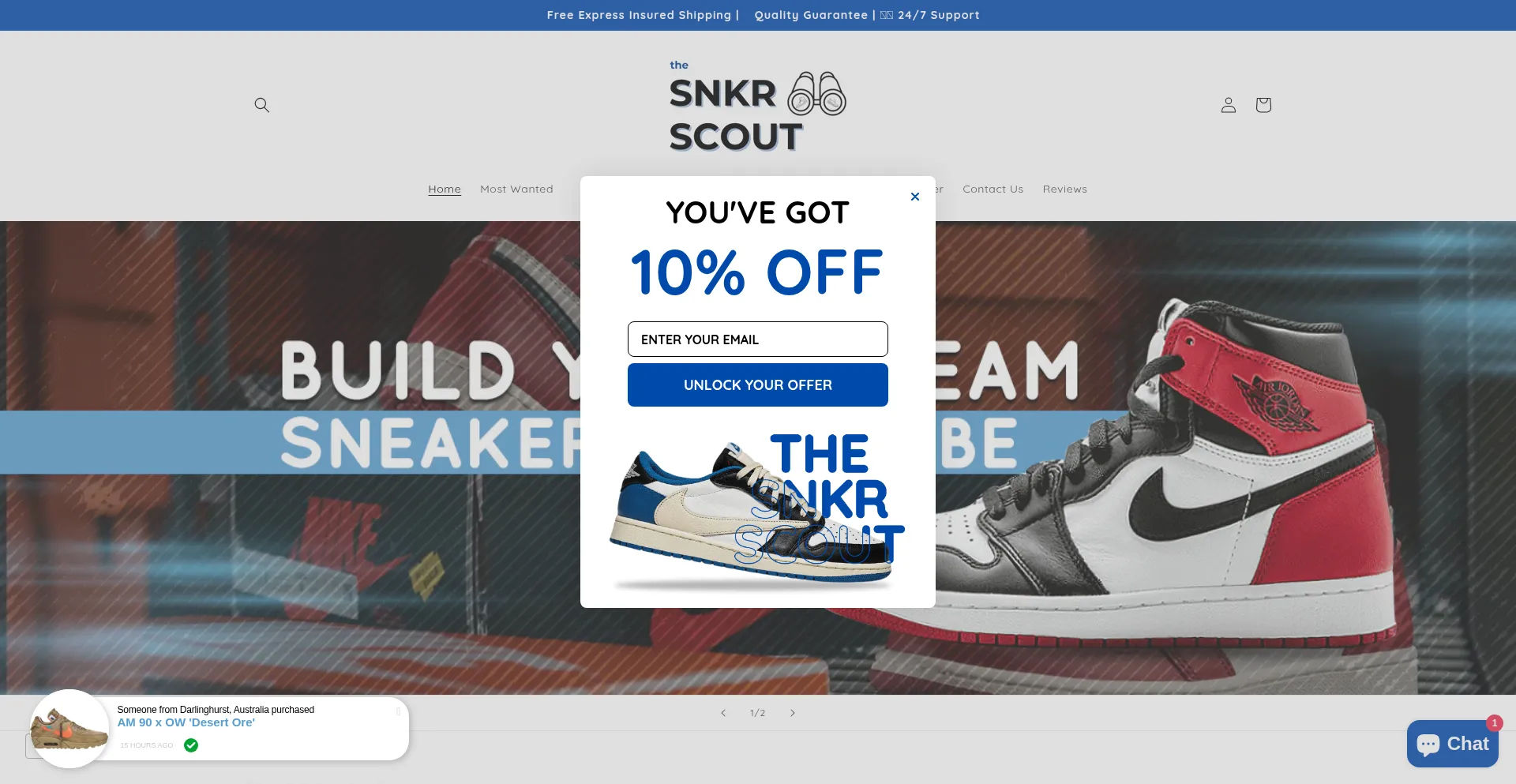The width and height of the screenshot is (1516, 784).
Task: Open the Home menu item
Action: (x=445, y=189)
